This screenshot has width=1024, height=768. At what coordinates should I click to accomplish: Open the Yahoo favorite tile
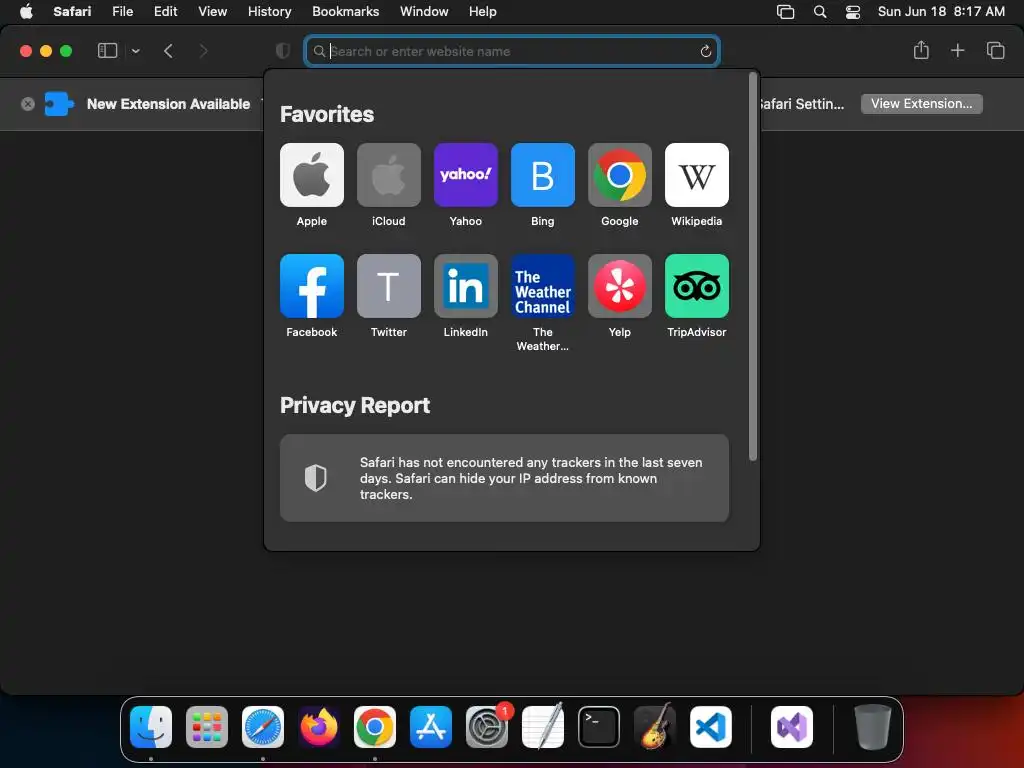tap(466, 175)
